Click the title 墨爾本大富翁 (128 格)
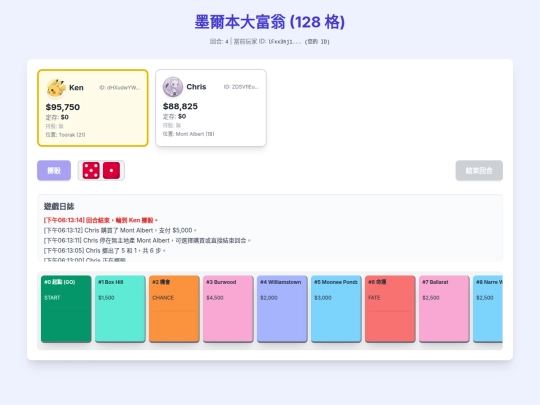This screenshot has width=540, height=405. click(x=270, y=22)
